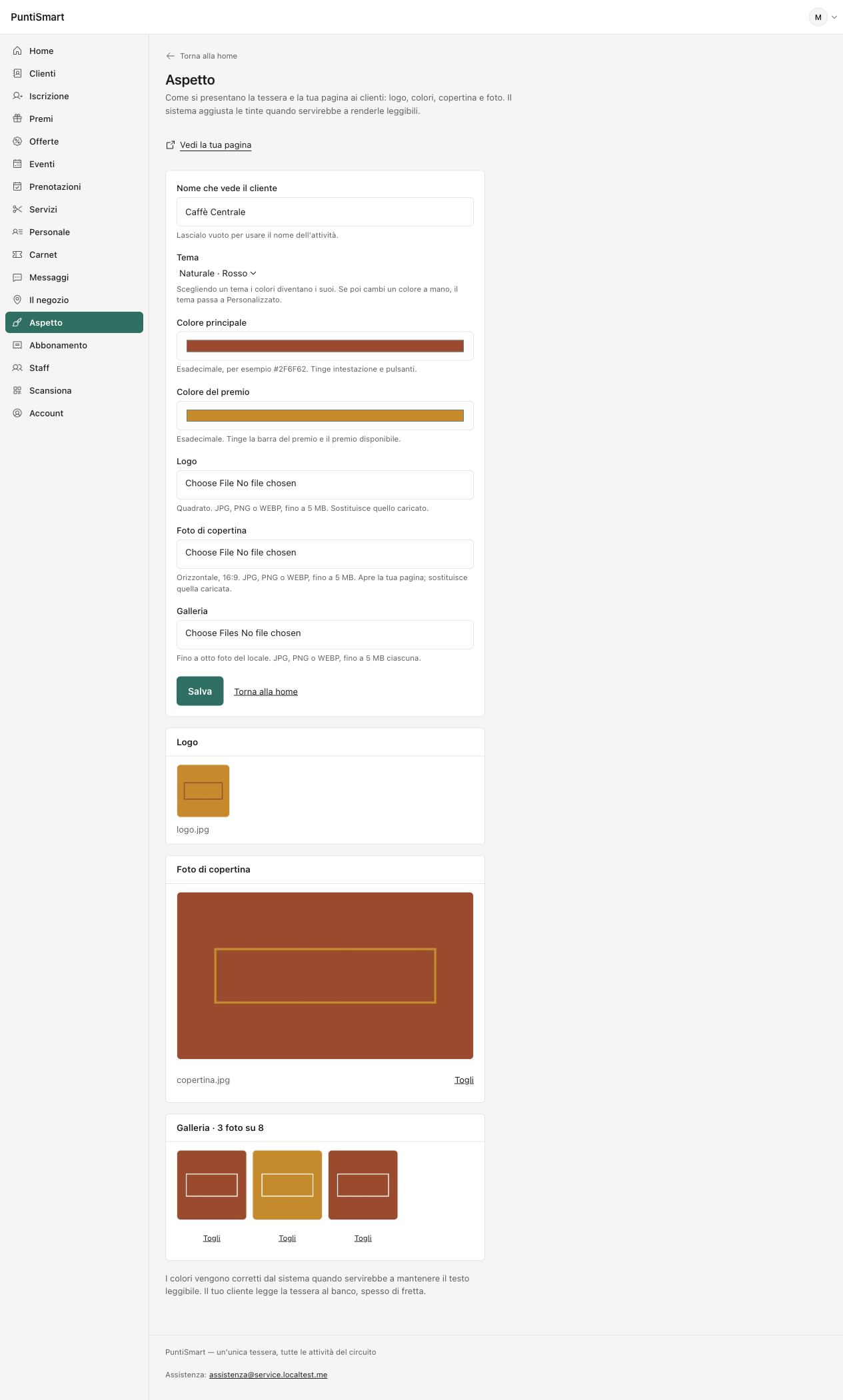Click the yellow gallery thumbnail
Image resolution: width=843 pixels, height=1400 pixels.
pyautogui.click(x=287, y=1185)
